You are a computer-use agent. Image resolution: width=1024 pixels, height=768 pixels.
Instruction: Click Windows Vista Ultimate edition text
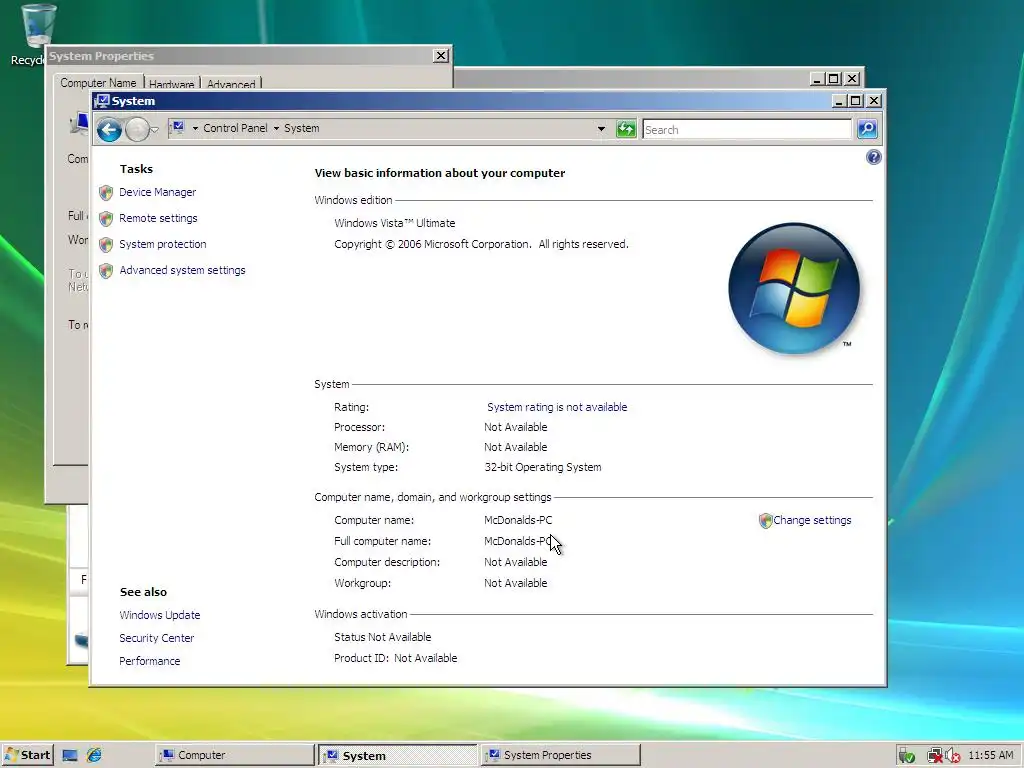(394, 223)
